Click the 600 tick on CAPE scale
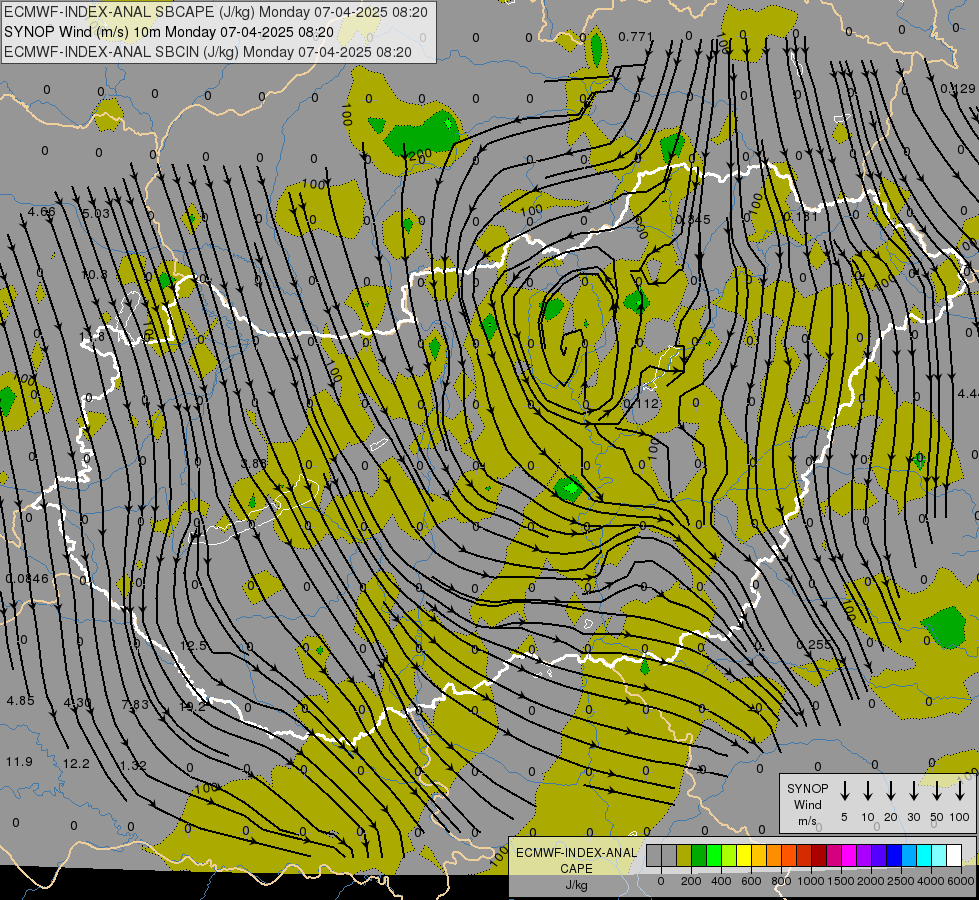Image resolution: width=979 pixels, height=900 pixels. pos(751,881)
